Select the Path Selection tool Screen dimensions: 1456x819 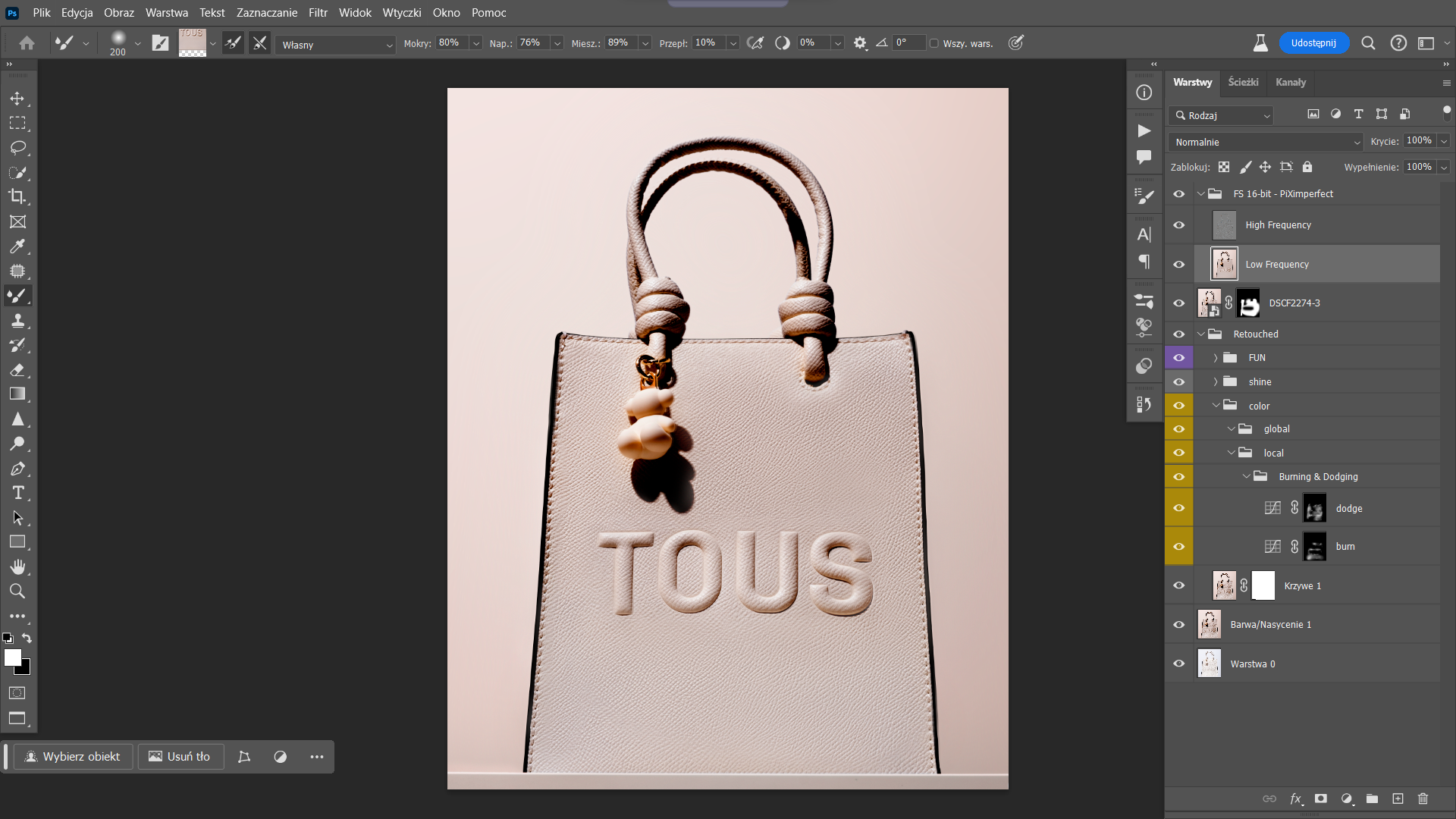[17, 518]
